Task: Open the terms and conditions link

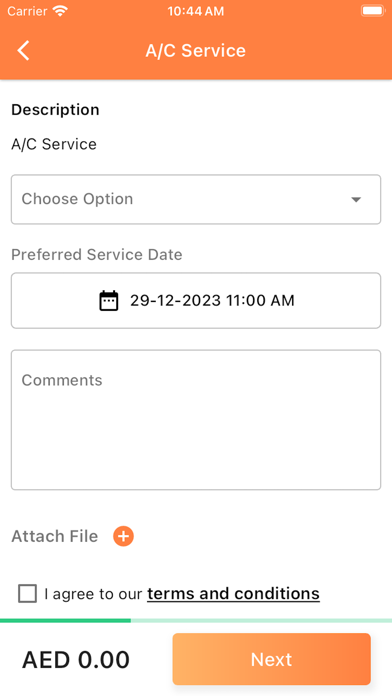Action: click(x=234, y=593)
